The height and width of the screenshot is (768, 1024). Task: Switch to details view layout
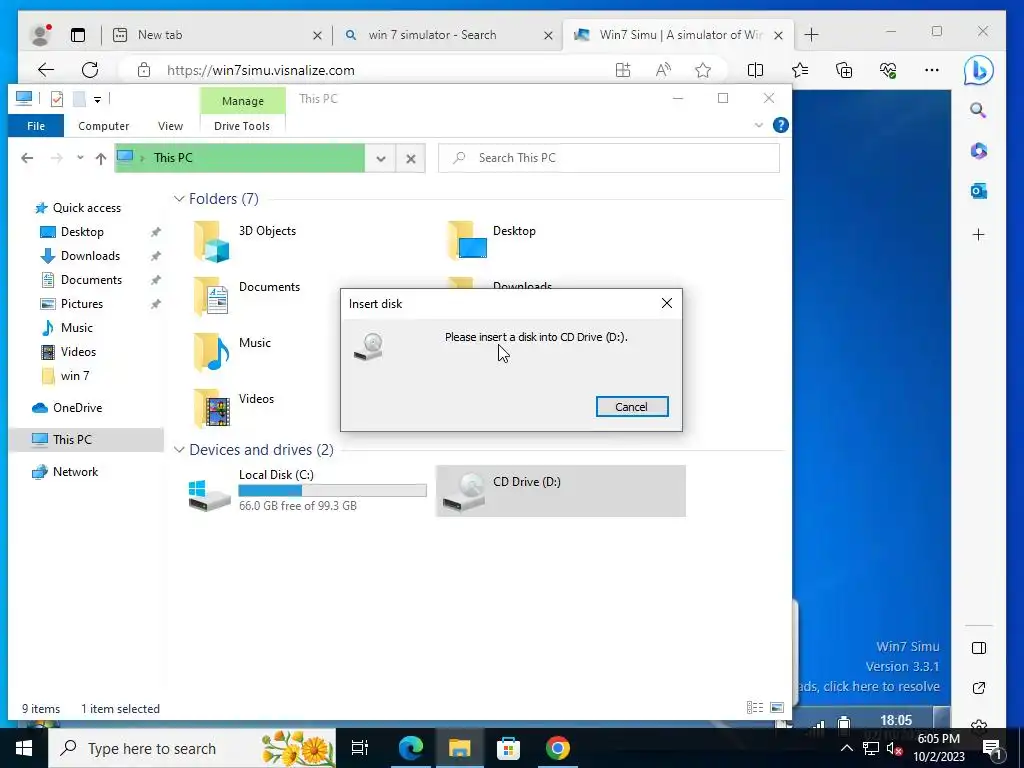[755, 707]
